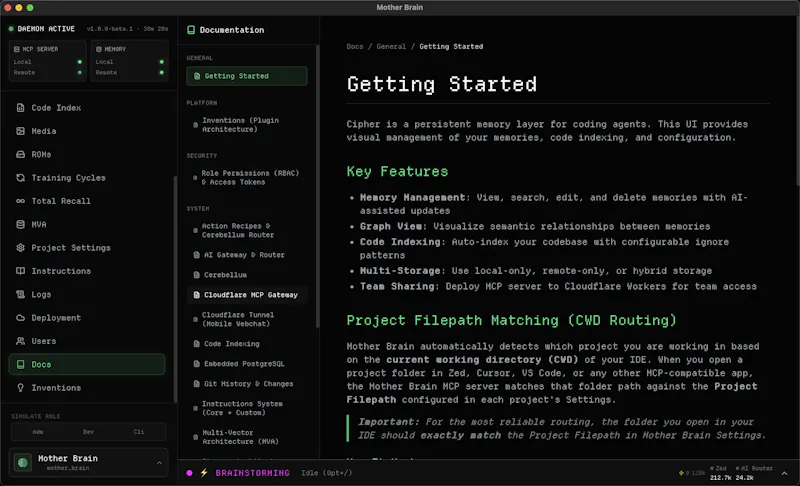The image size is (800, 486).
Task: Click the version v1.0.0-beta.1 label
Action: 110,29
